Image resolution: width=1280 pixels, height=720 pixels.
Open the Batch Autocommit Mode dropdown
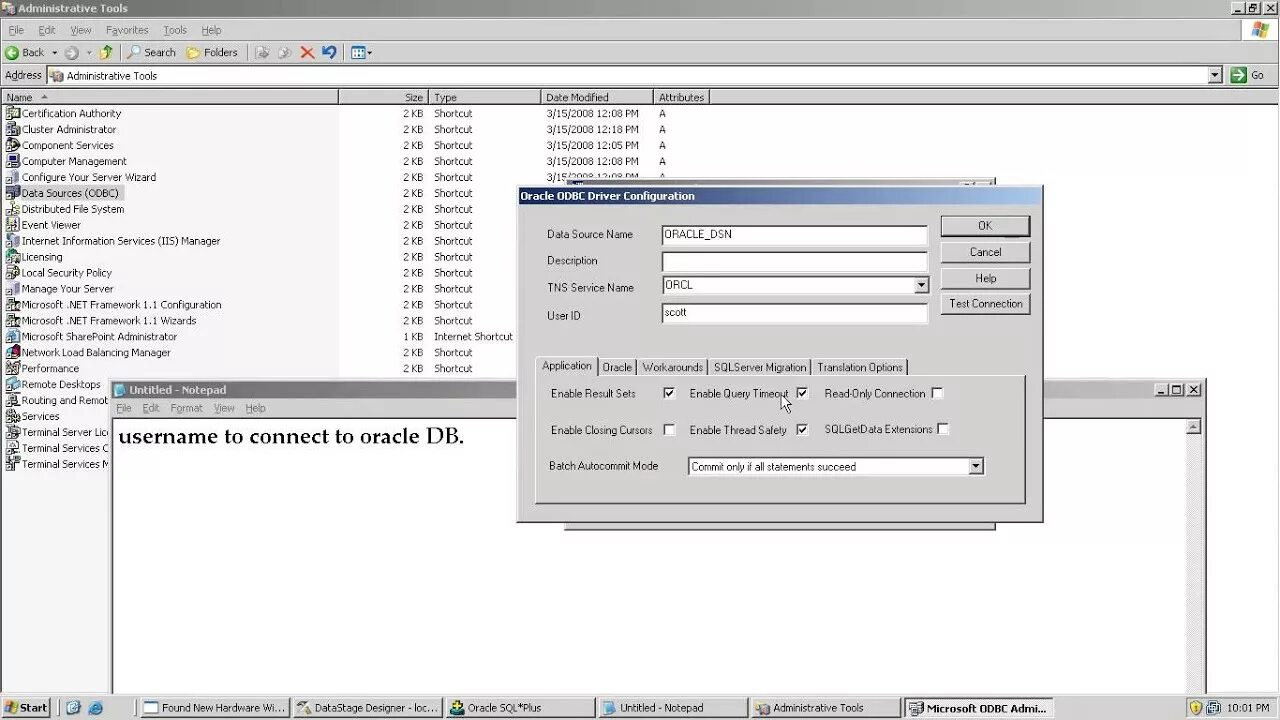pyautogui.click(x=976, y=467)
